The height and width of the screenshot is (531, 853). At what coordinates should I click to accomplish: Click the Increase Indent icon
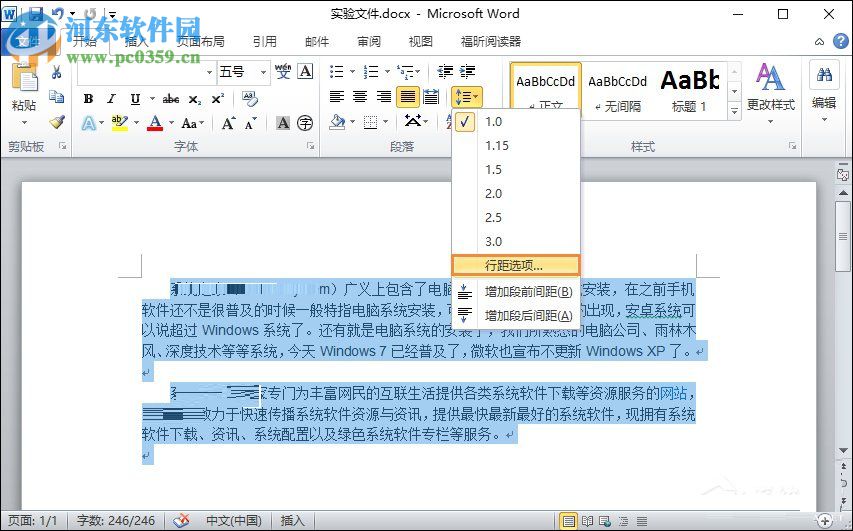[468, 71]
